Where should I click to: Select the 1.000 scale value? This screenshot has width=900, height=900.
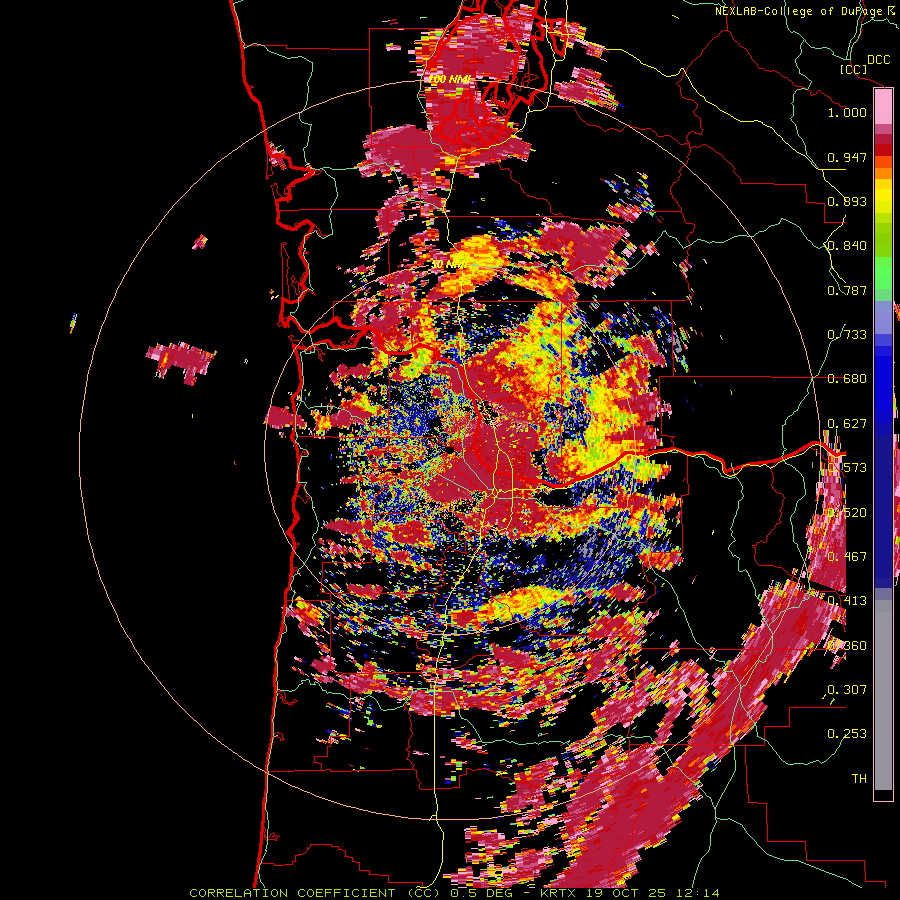(x=847, y=112)
